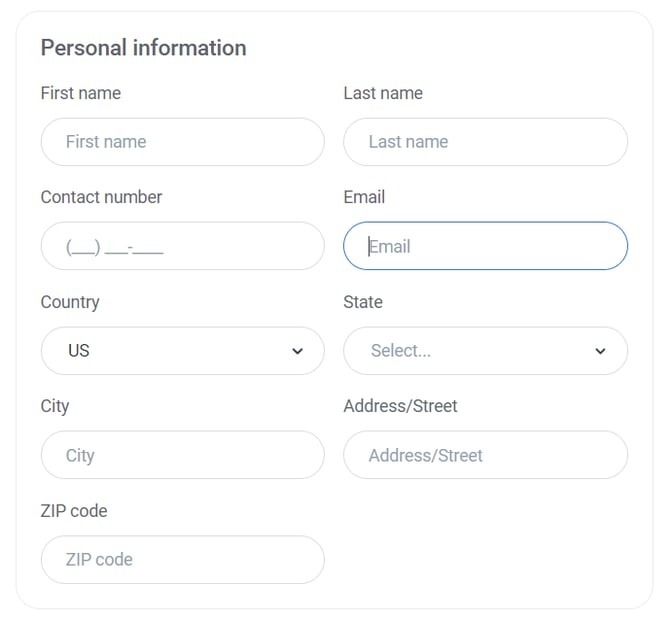Click the "Contact number" label text
The width and height of the screenshot is (670, 619).
[x=101, y=197]
